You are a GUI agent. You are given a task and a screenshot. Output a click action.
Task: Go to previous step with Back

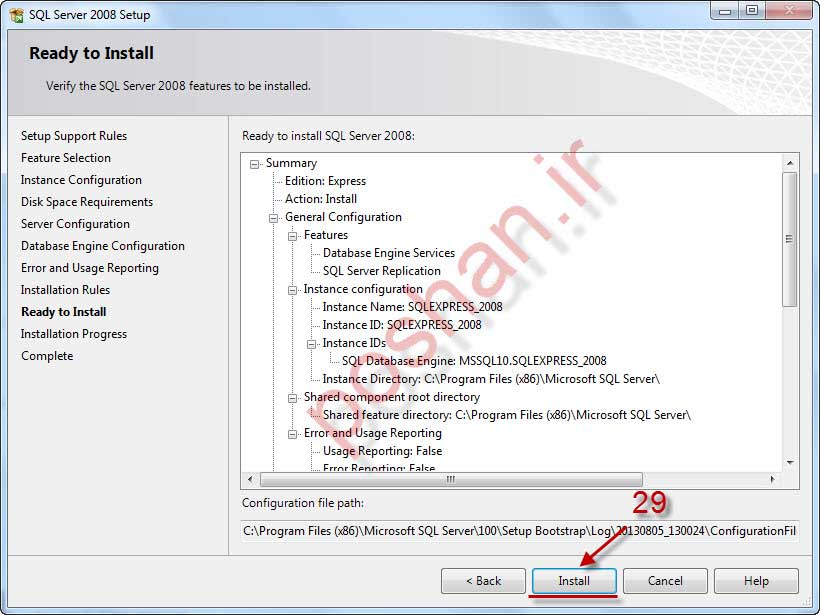[x=483, y=581]
